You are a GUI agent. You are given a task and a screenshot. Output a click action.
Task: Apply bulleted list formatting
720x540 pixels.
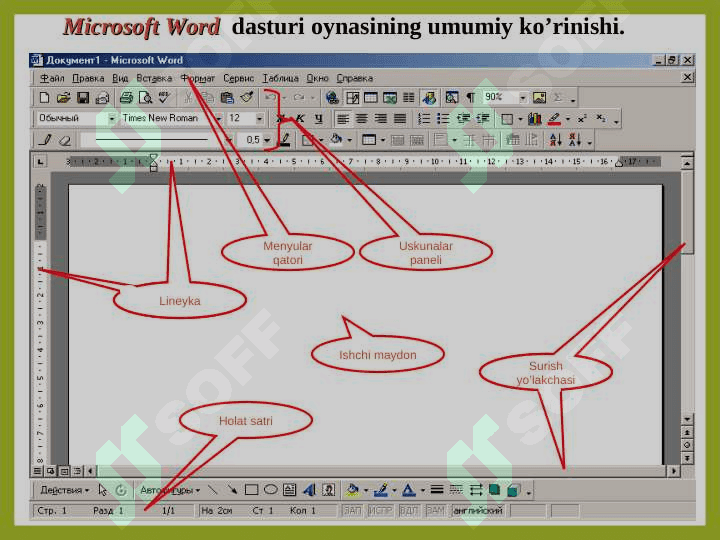(443, 119)
